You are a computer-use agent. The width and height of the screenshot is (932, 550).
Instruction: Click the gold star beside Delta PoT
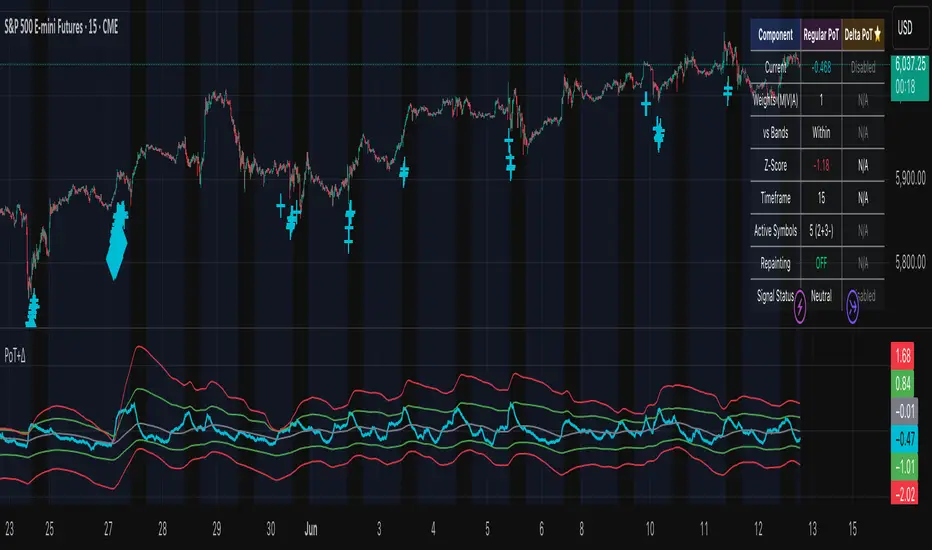click(x=877, y=35)
